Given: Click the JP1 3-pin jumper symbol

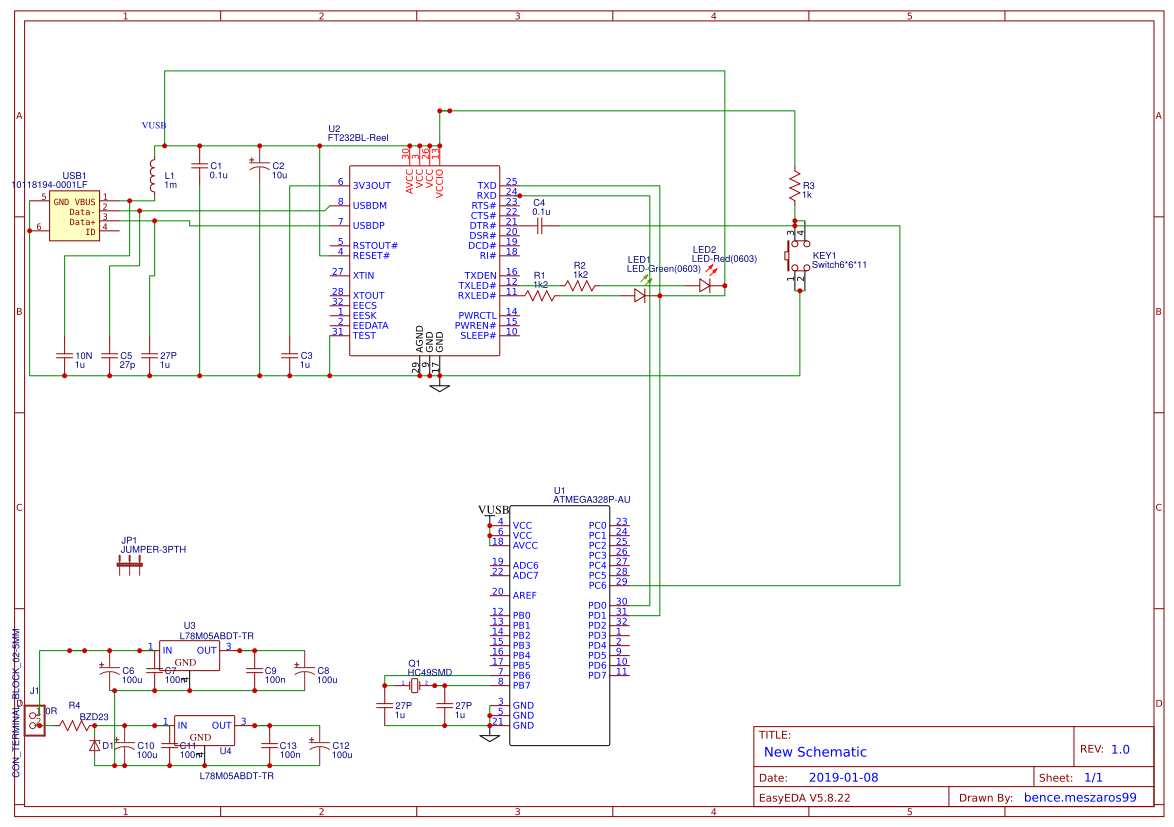Looking at the screenshot, I should point(129,565).
